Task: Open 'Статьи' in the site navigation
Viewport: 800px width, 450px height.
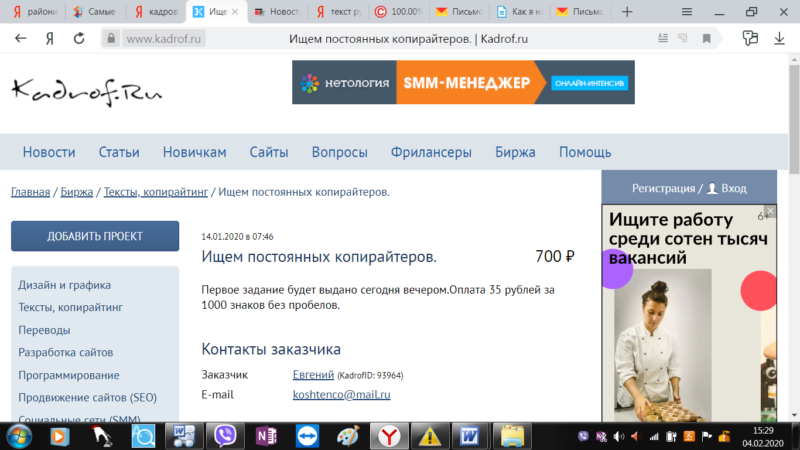Action: [119, 152]
